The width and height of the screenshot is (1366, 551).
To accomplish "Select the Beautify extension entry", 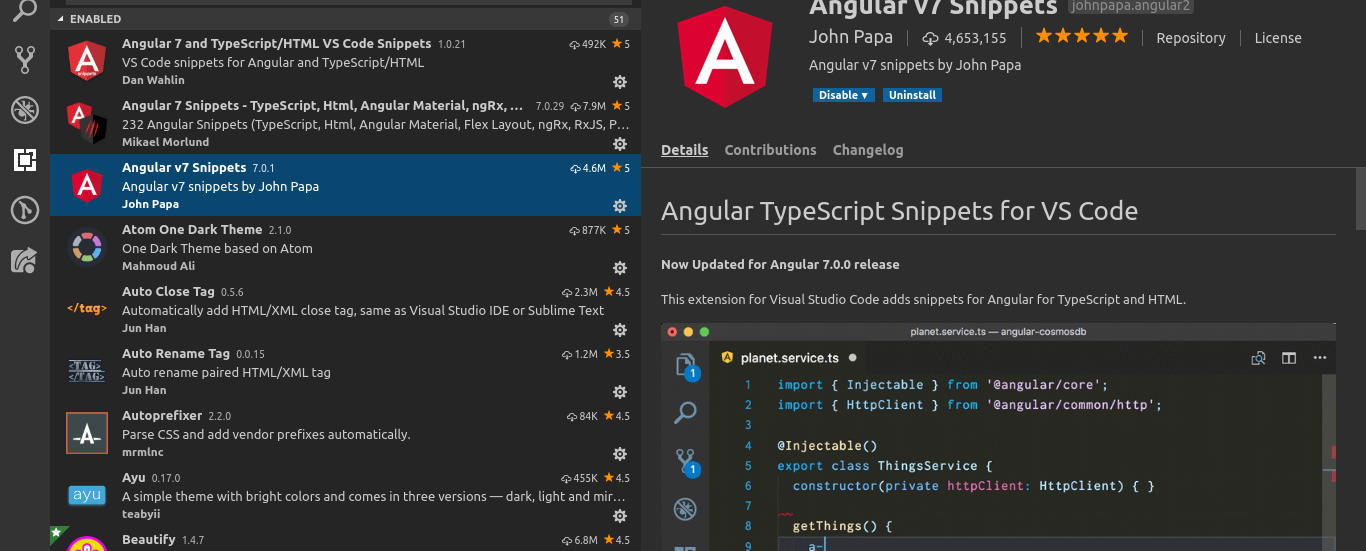I will coord(345,539).
